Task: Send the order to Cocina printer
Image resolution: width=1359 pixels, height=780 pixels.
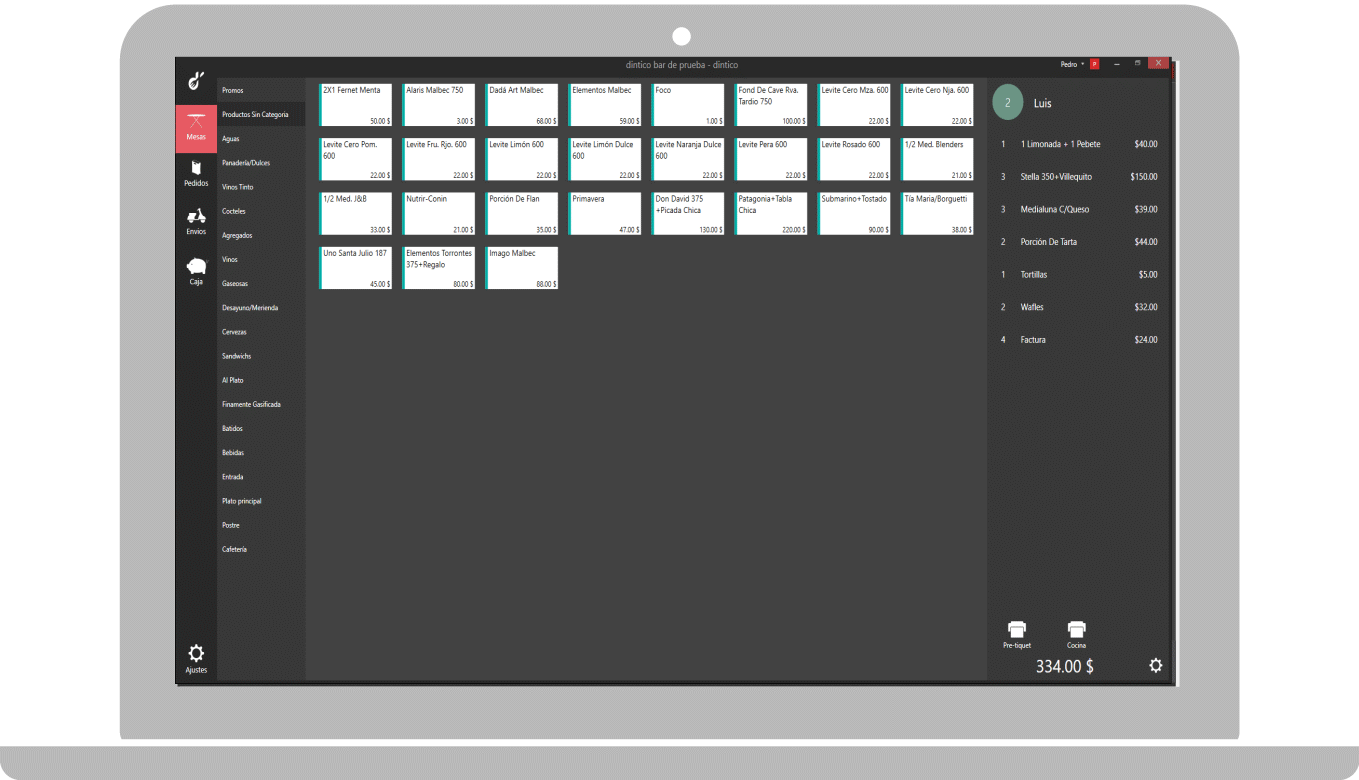Action: coord(1076,635)
